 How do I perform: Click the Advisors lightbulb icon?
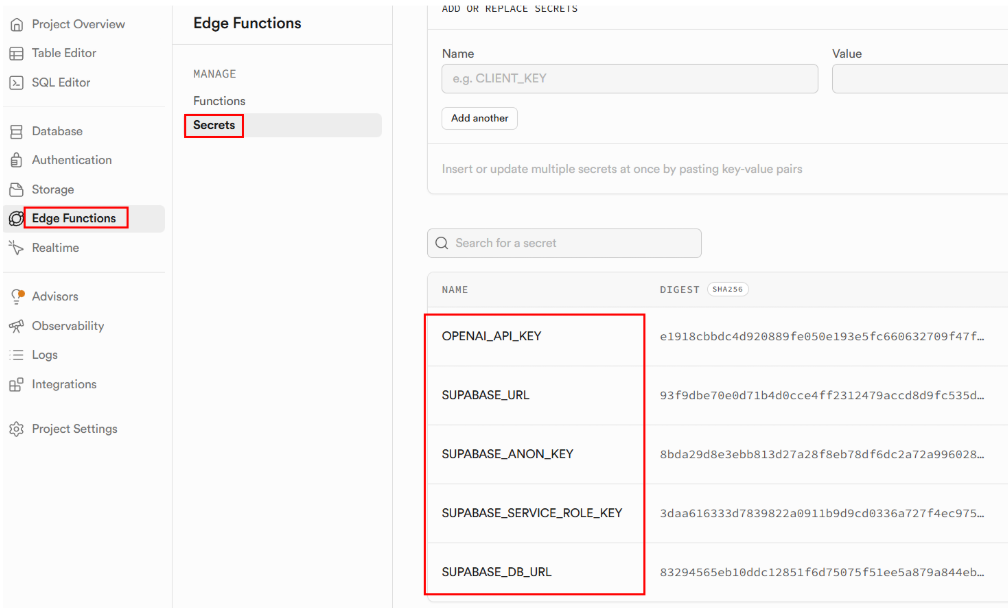(16, 296)
